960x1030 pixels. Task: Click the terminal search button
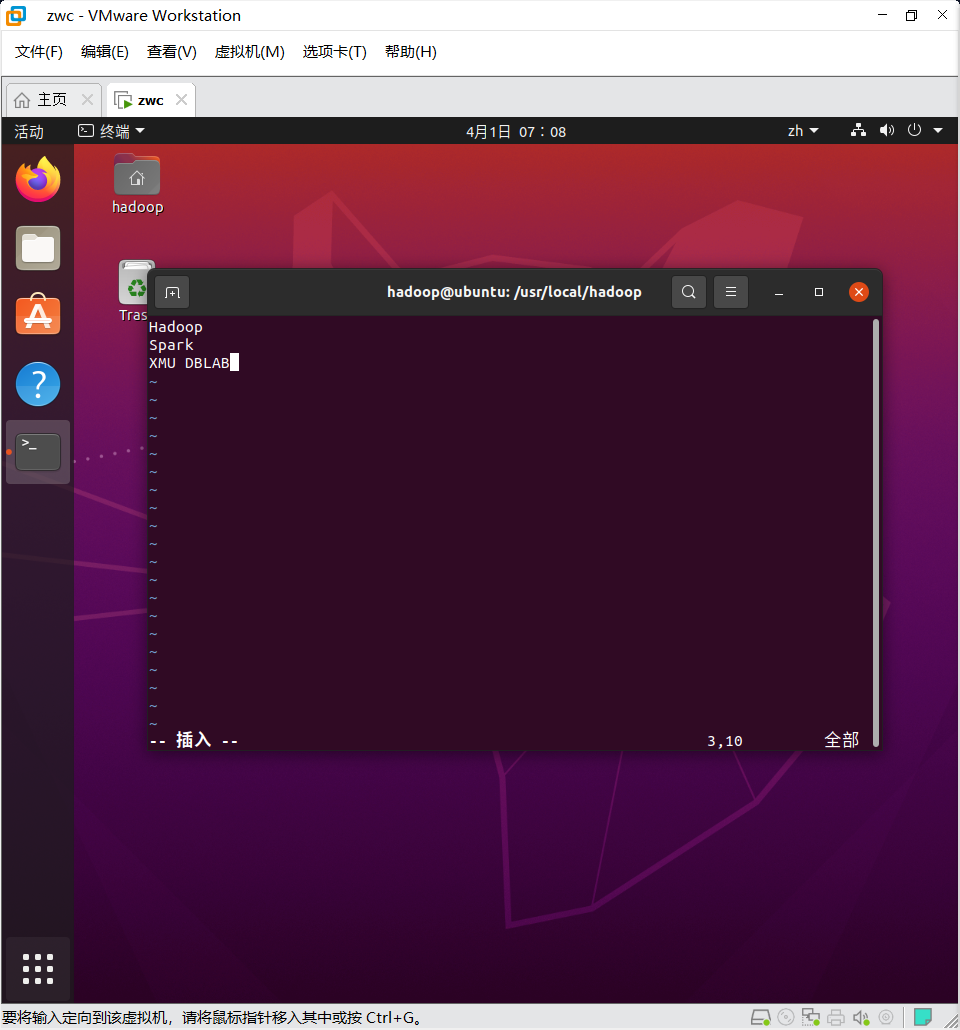click(689, 292)
